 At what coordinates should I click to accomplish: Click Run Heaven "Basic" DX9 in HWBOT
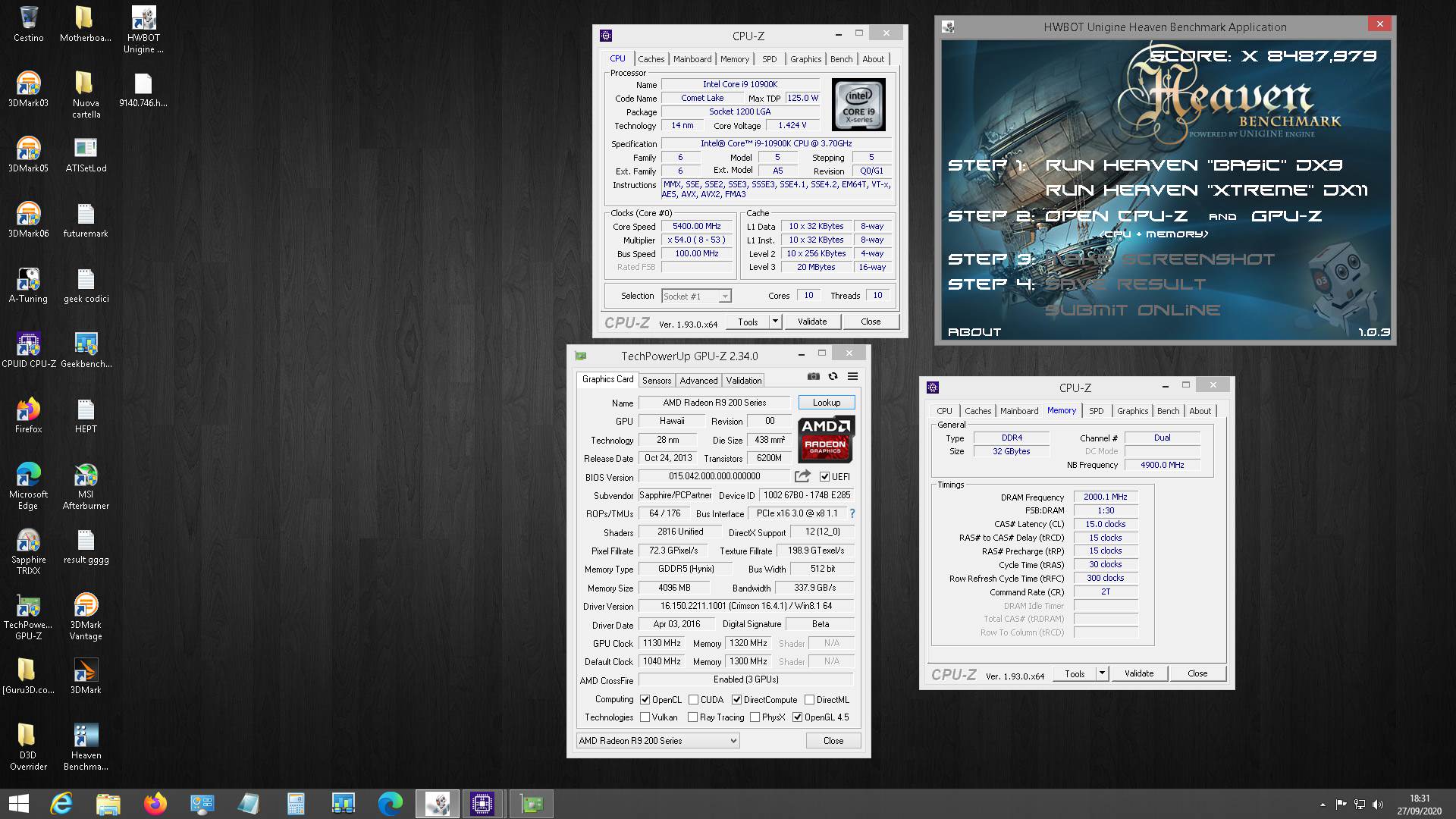(x=1194, y=165)
